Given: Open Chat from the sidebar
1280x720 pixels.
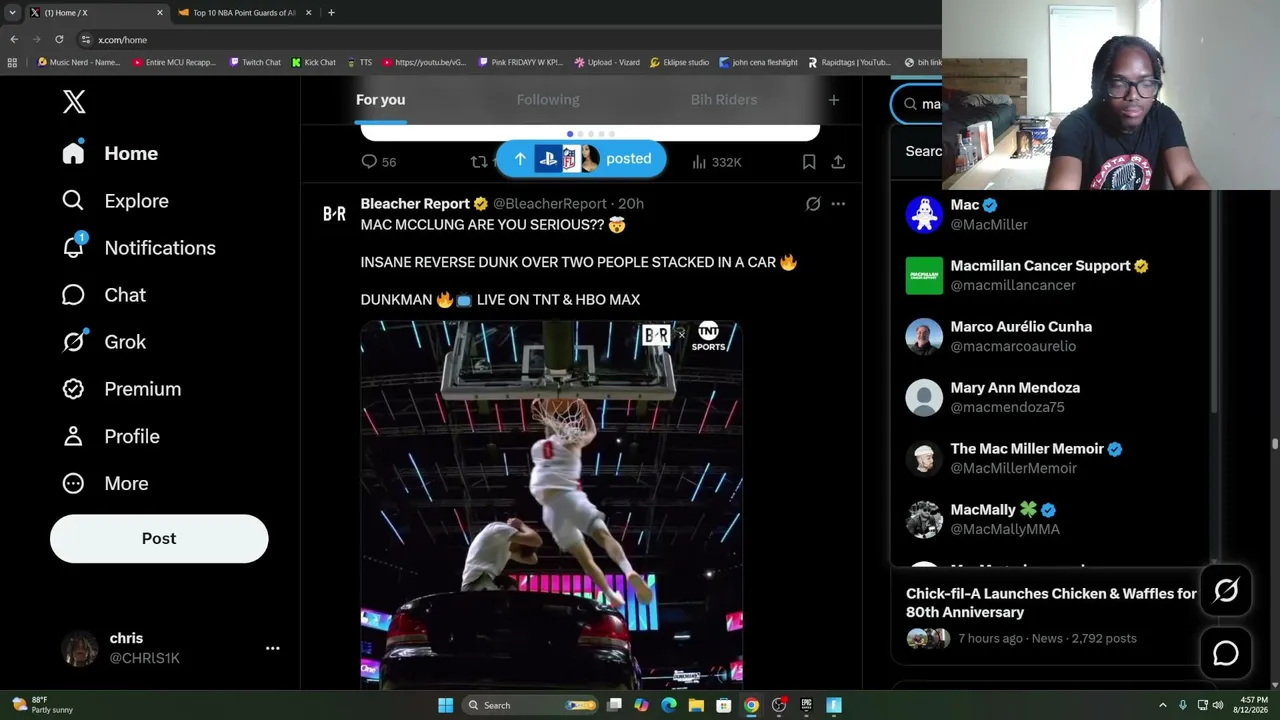Looking at the screenshot, I should coord(103,295).
